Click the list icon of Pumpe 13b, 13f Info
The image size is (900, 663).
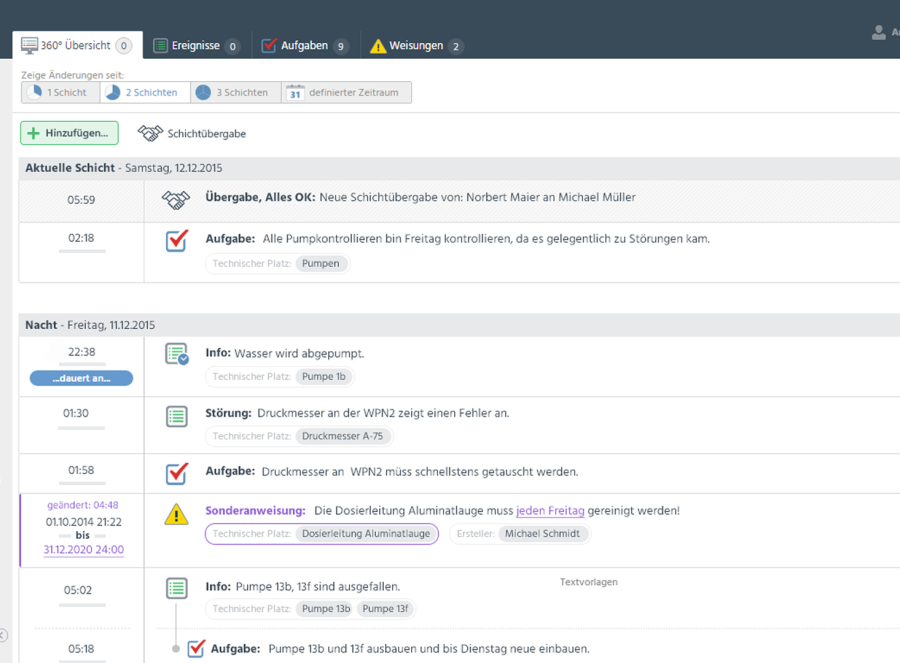point(177,588)
